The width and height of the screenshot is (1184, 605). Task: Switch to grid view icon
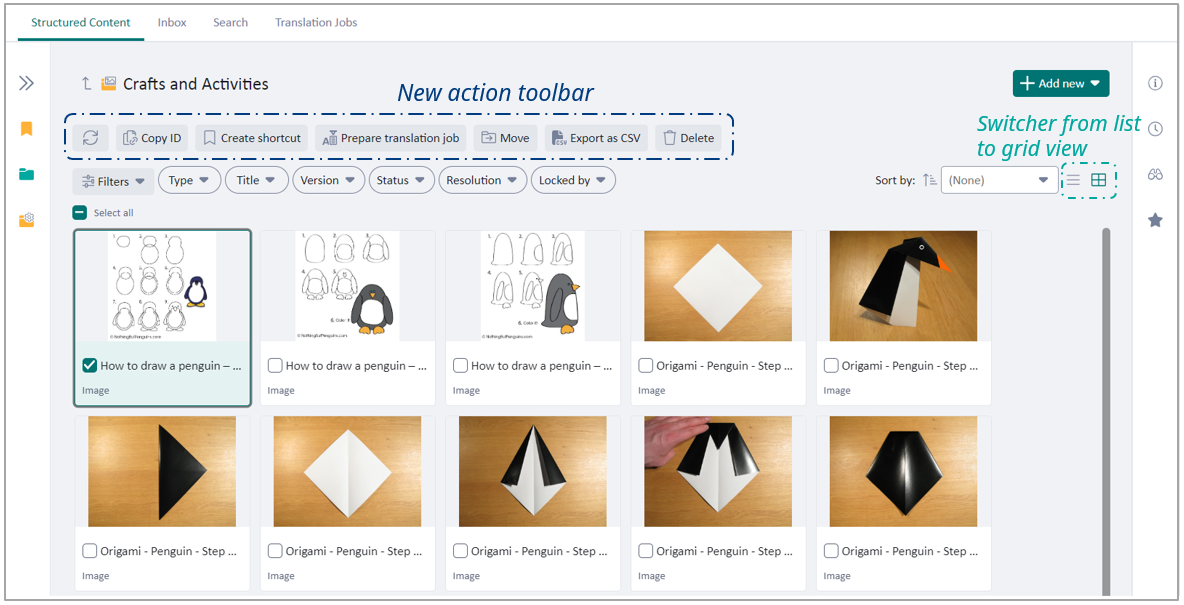point(1098,180)
